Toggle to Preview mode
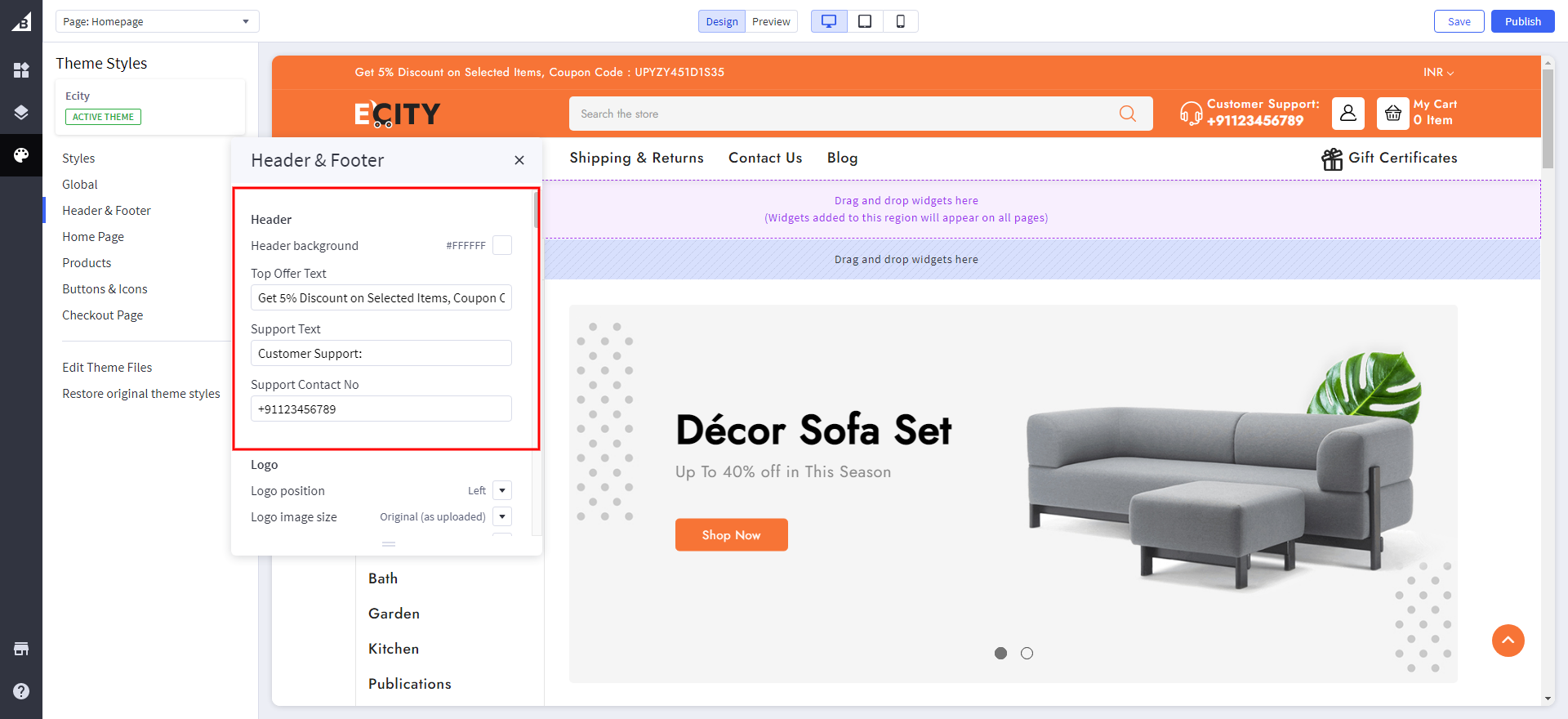This screenshot has width=1568, height=719. point(770,21)
